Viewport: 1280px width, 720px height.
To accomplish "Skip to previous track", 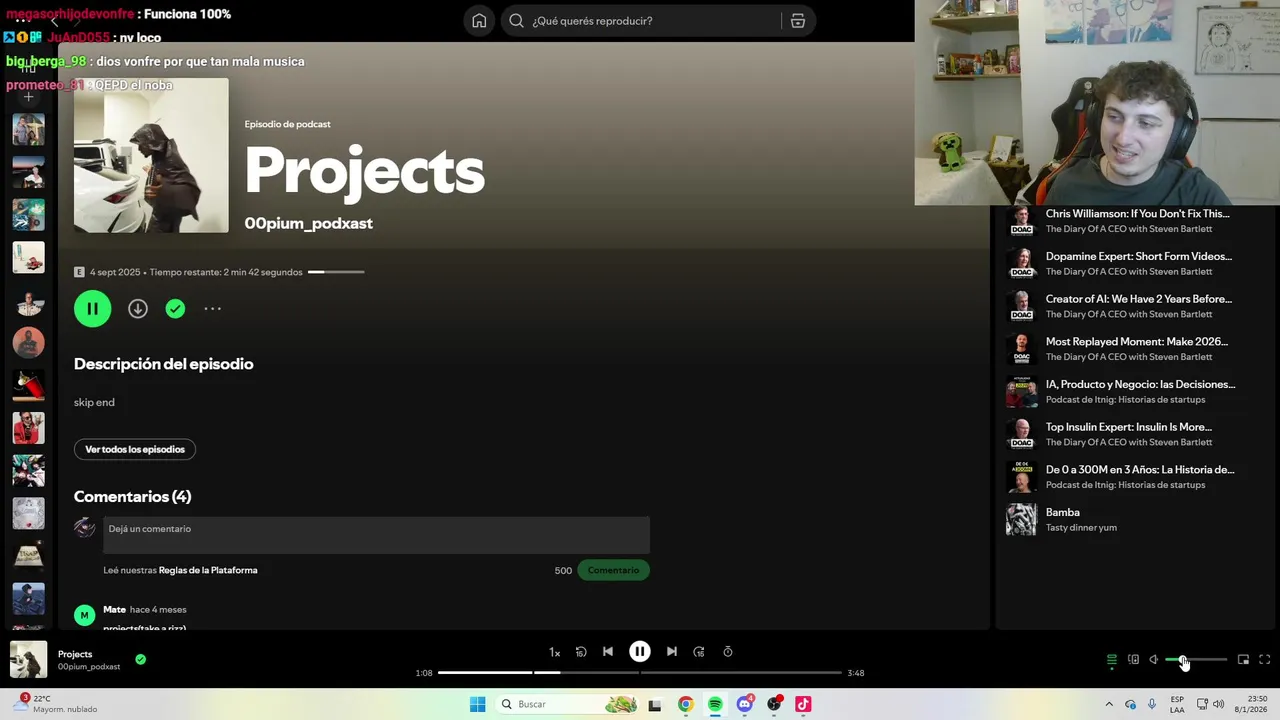I will coord(607,652).
